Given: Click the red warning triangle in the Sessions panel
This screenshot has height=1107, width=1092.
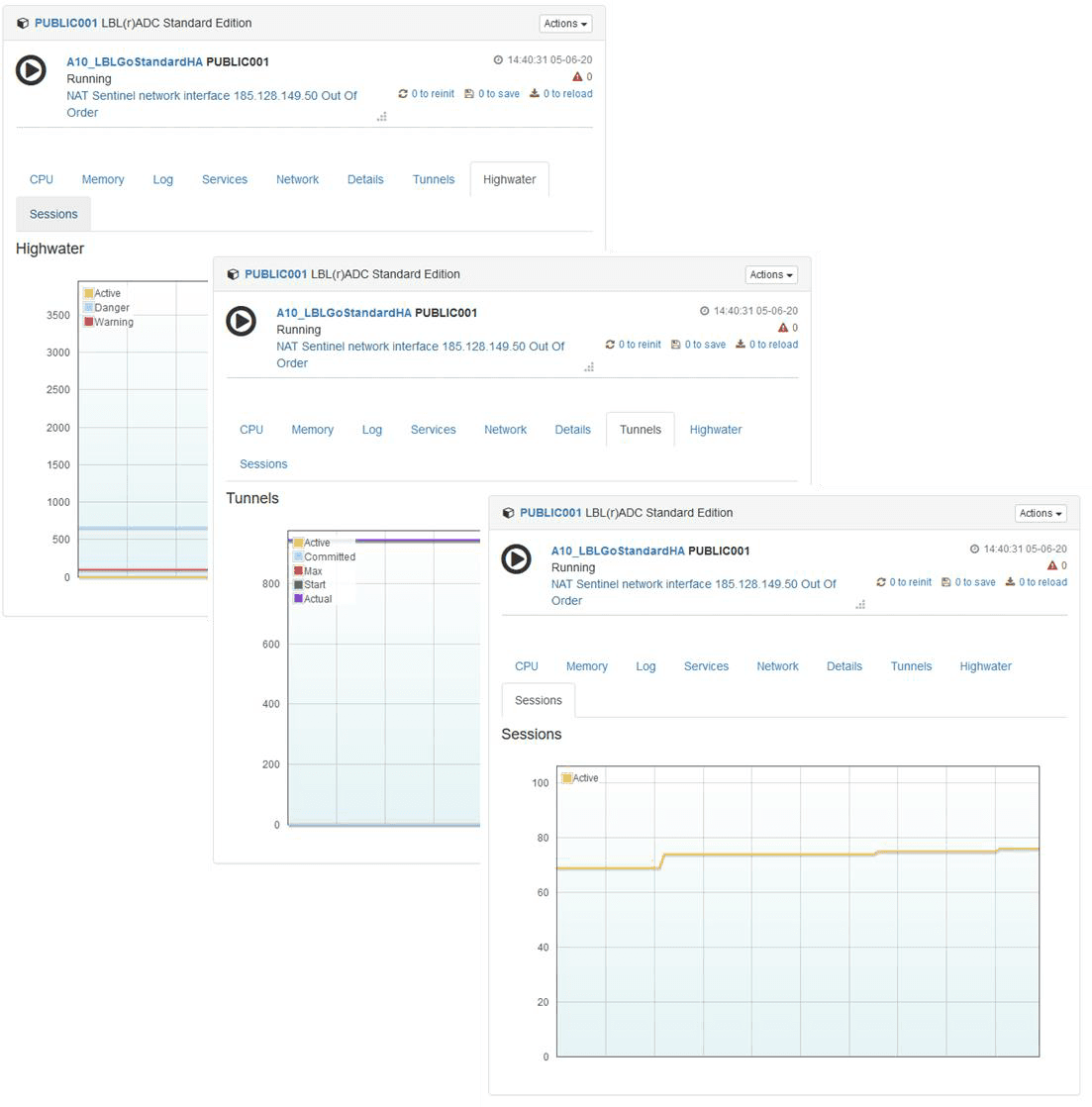Looking at the screenshot, I should (x=1052, y=565).
